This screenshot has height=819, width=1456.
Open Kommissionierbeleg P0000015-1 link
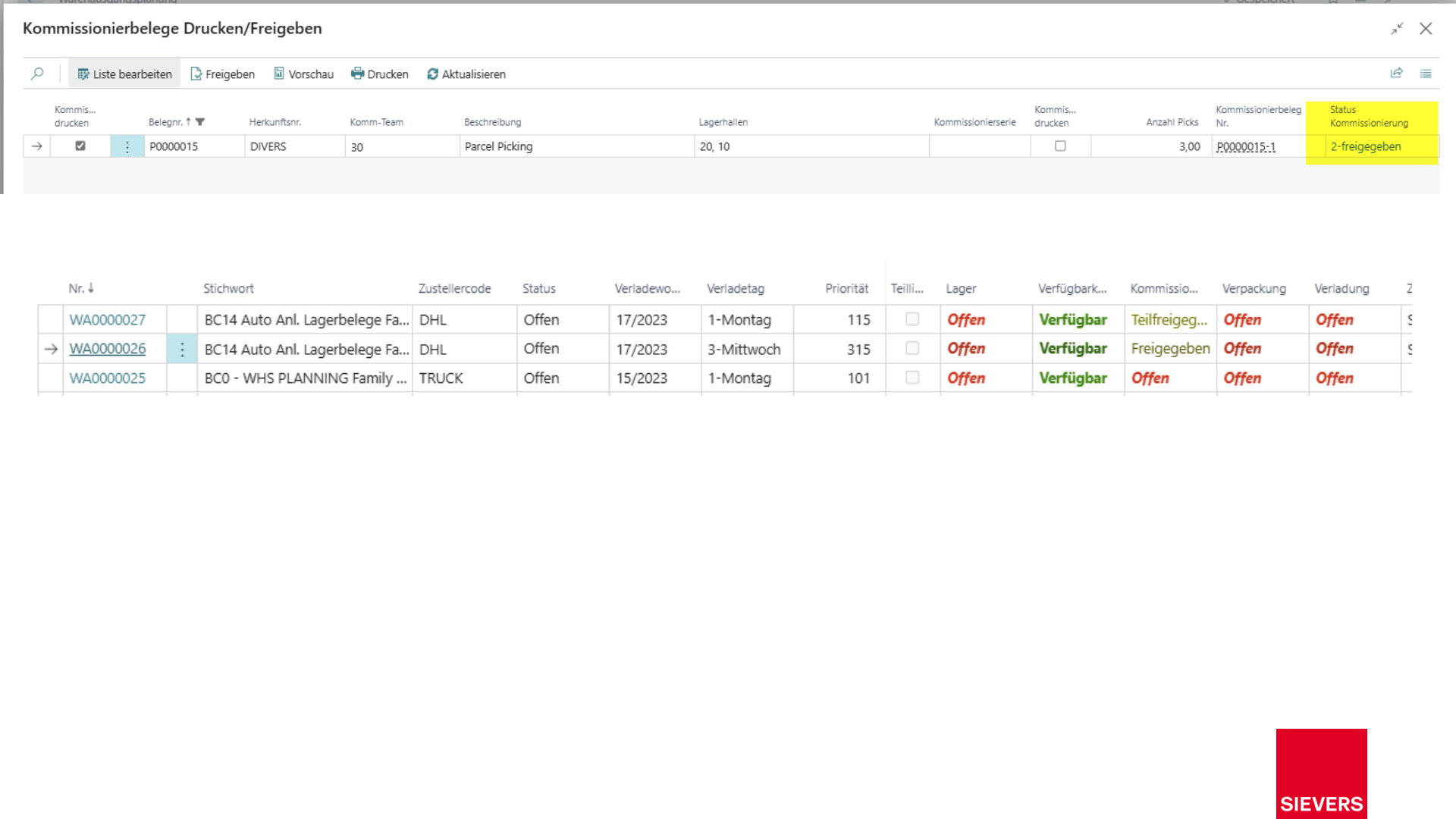pos(1246,146)
